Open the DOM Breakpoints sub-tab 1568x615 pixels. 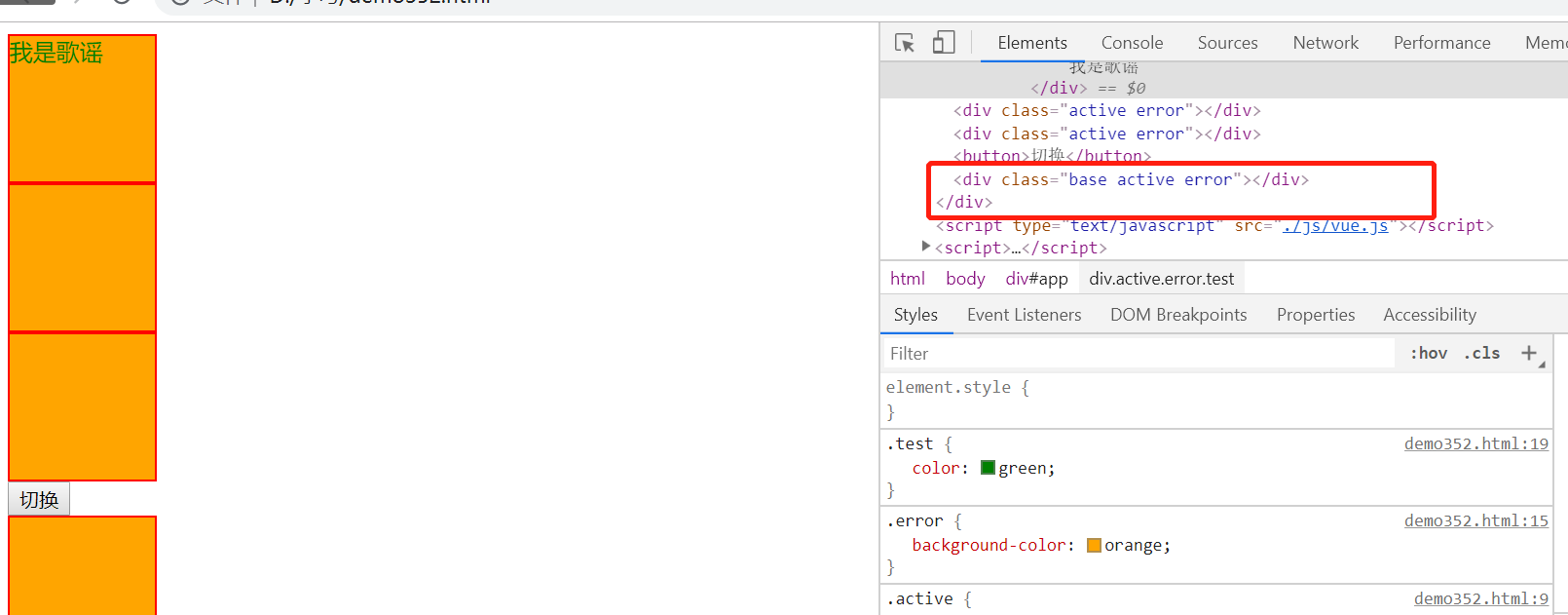[x=1178, y=315]
